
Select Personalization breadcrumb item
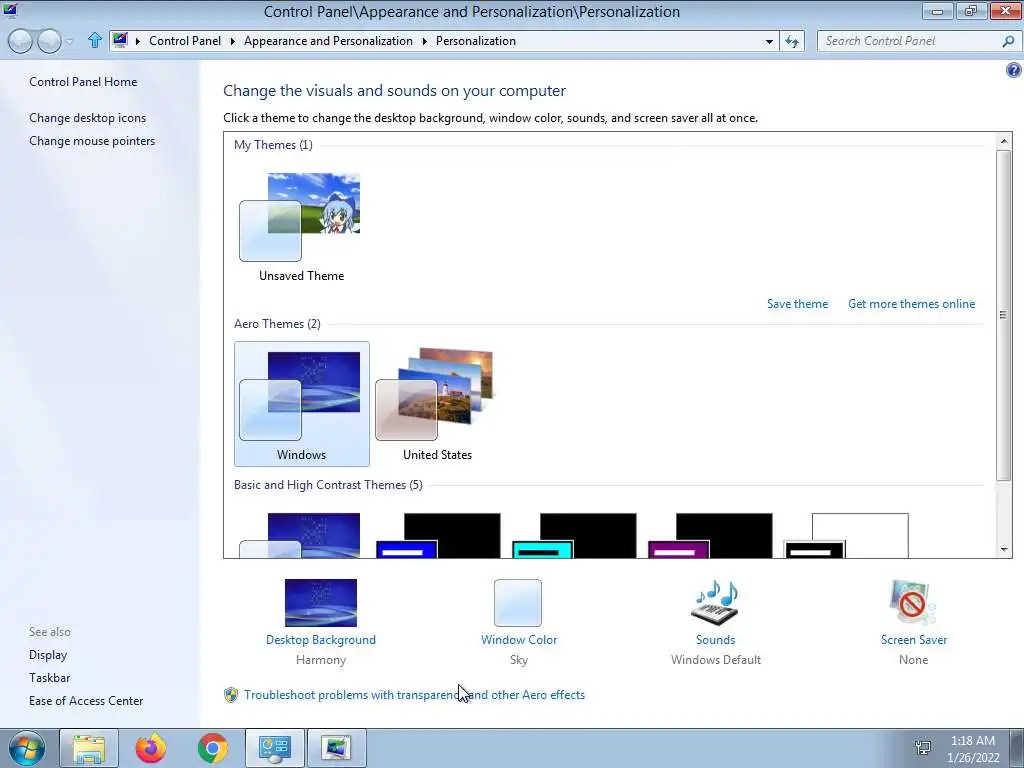coord(475,40)
